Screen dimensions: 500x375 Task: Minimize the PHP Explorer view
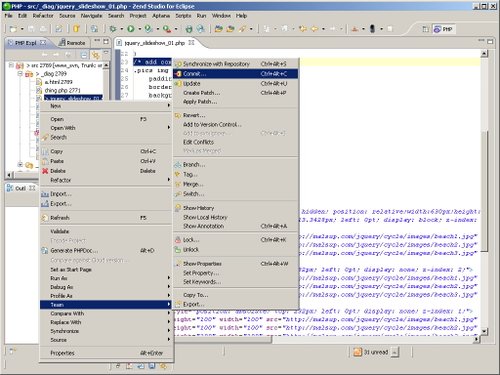97,41
